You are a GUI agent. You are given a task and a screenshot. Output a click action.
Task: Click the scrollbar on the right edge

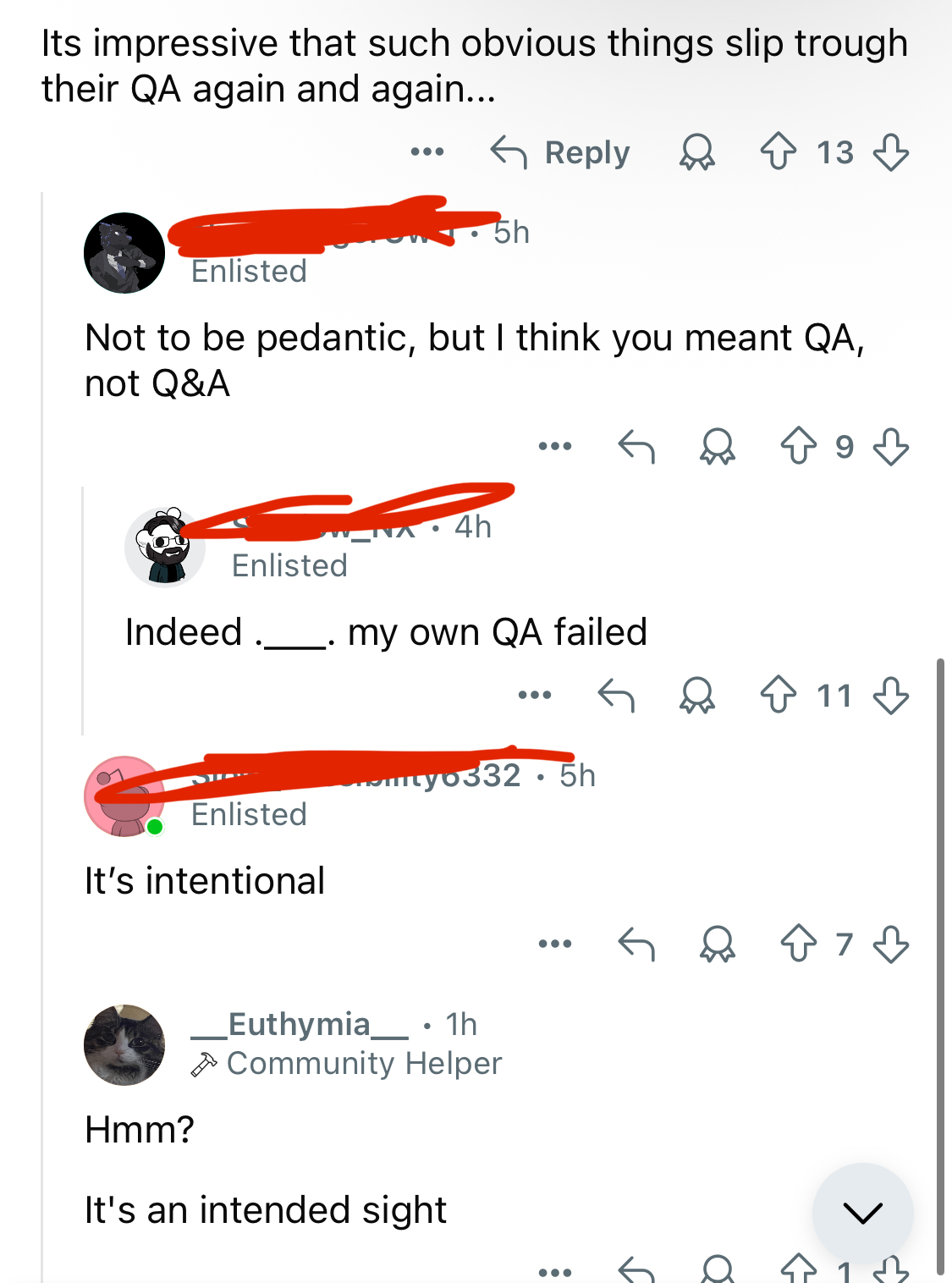point(940,965)
